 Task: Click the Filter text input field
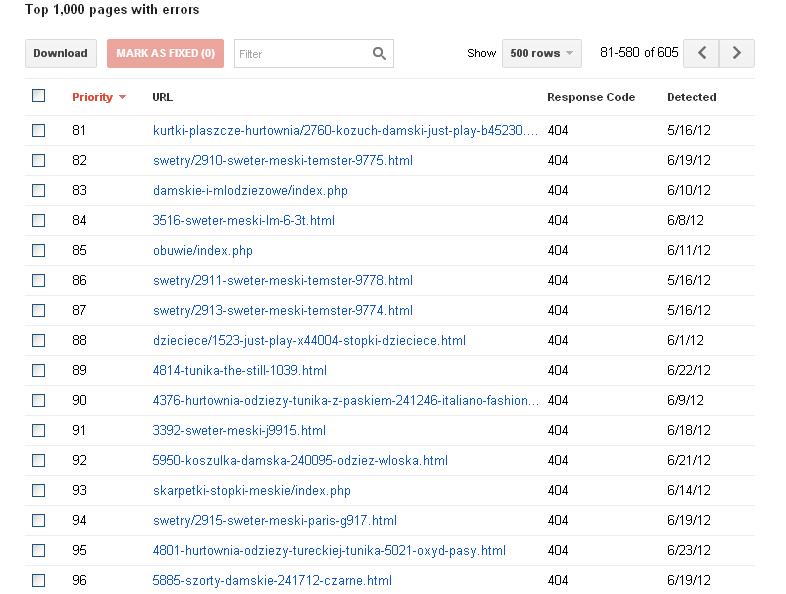tap(302, 54)
